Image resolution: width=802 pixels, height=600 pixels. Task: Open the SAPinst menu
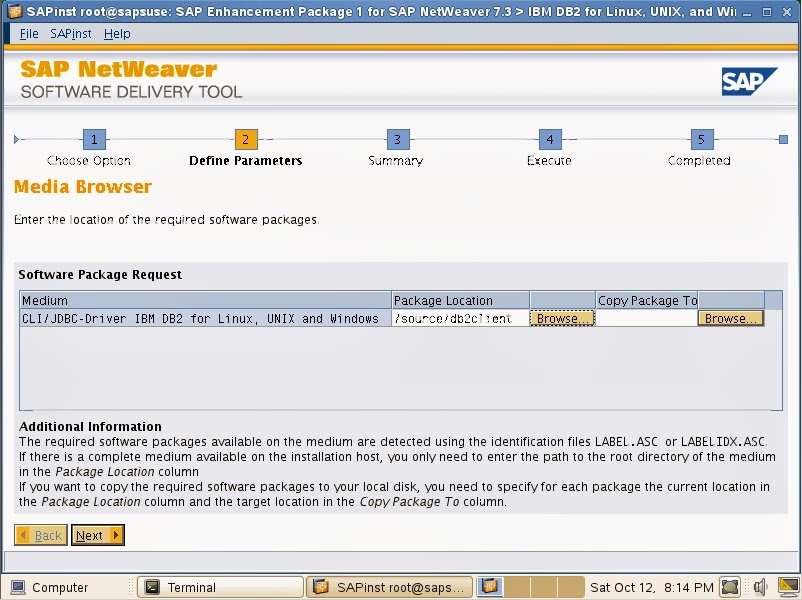coord(69,33)
